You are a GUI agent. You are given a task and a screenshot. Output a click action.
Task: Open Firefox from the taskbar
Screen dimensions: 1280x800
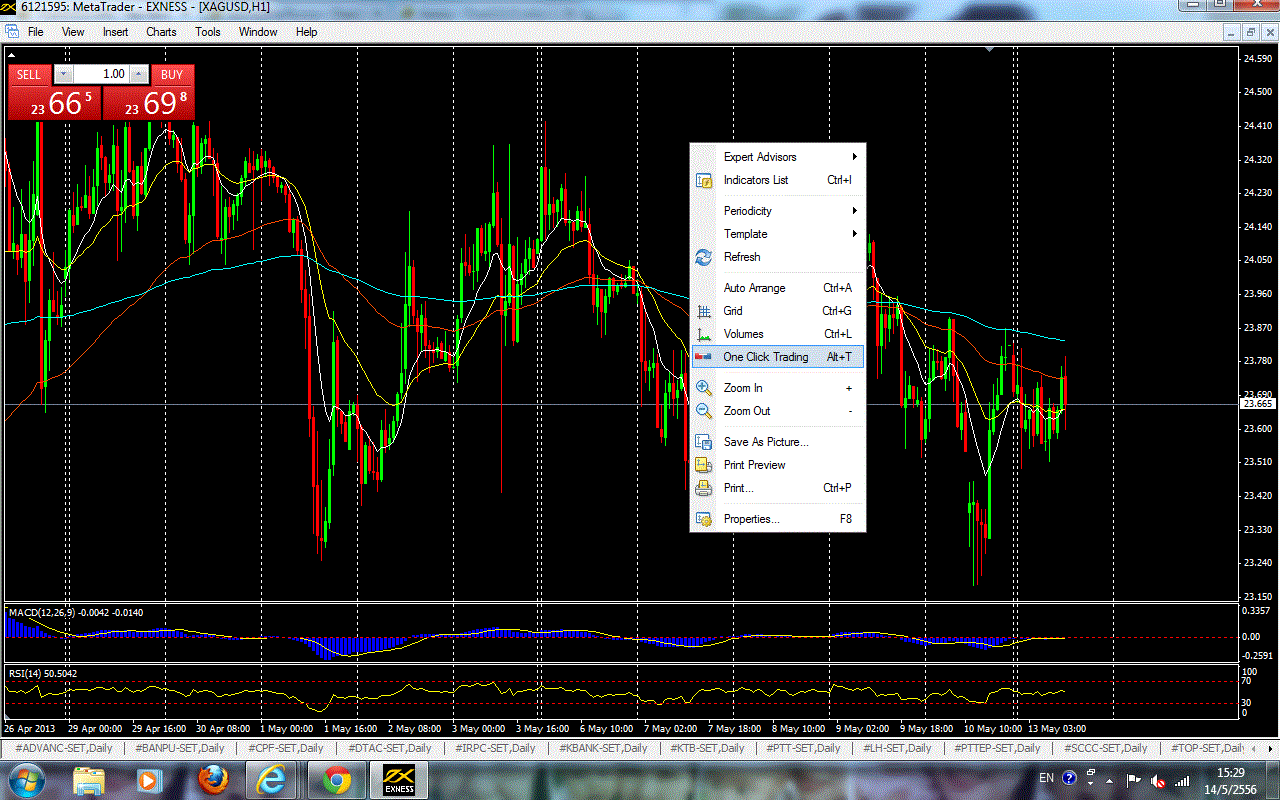click(212, 780)
